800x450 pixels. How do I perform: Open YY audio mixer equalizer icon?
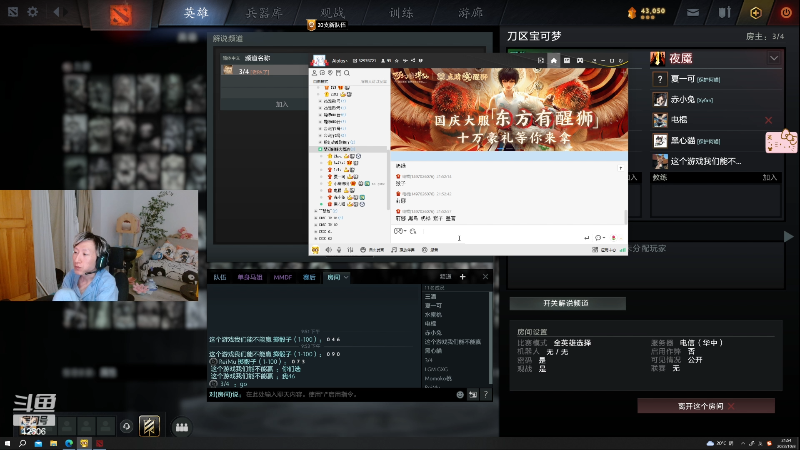pos(350,250)
